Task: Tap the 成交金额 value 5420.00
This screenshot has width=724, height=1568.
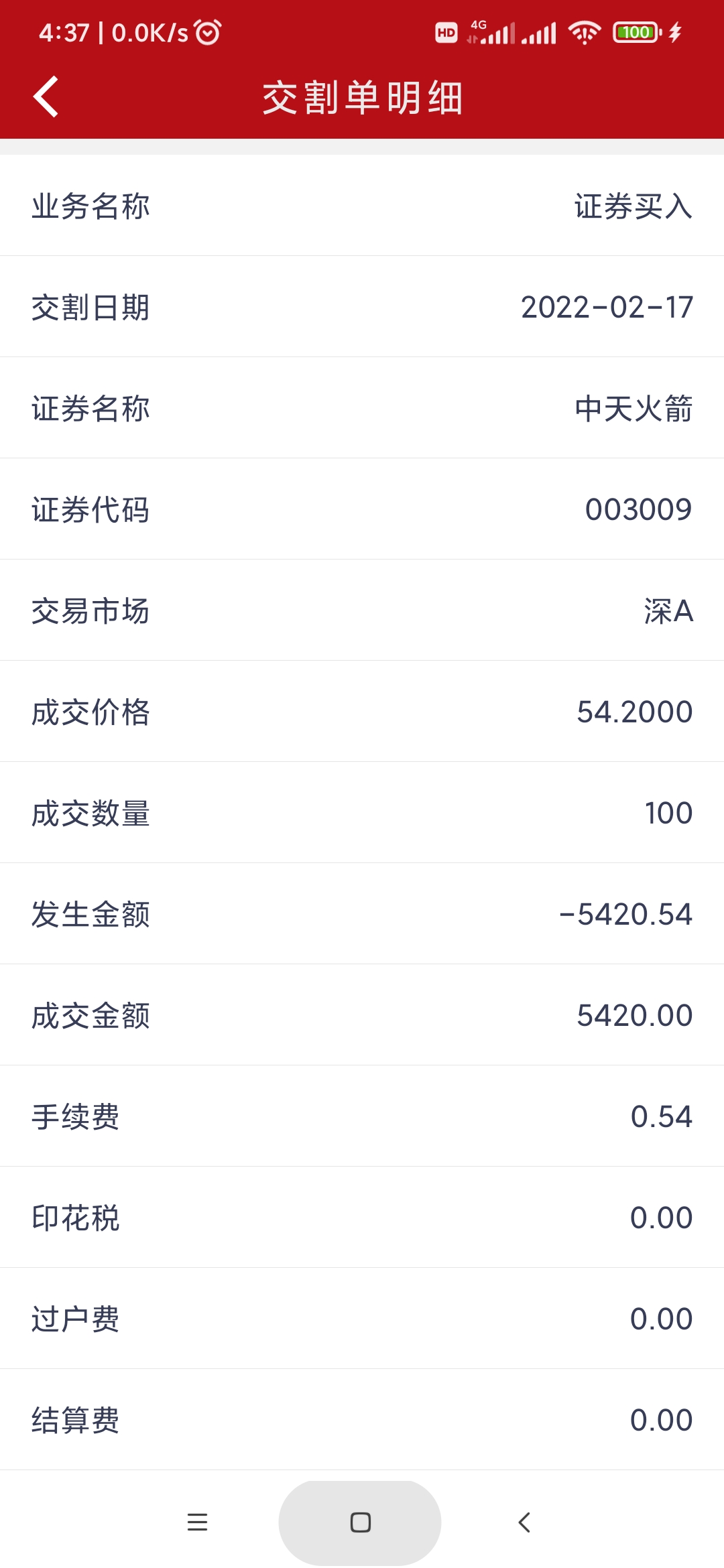Action: click(x=634, y=1015)
